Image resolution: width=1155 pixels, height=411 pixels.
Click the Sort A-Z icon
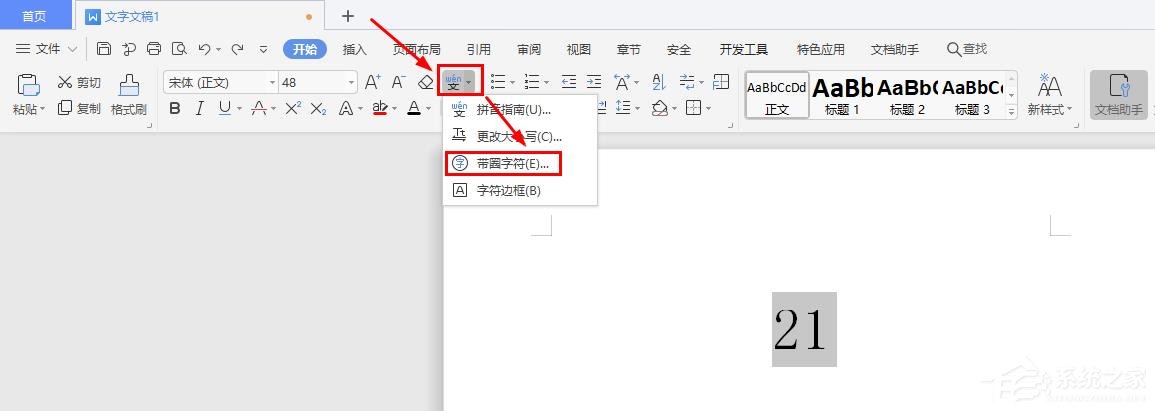659,82
